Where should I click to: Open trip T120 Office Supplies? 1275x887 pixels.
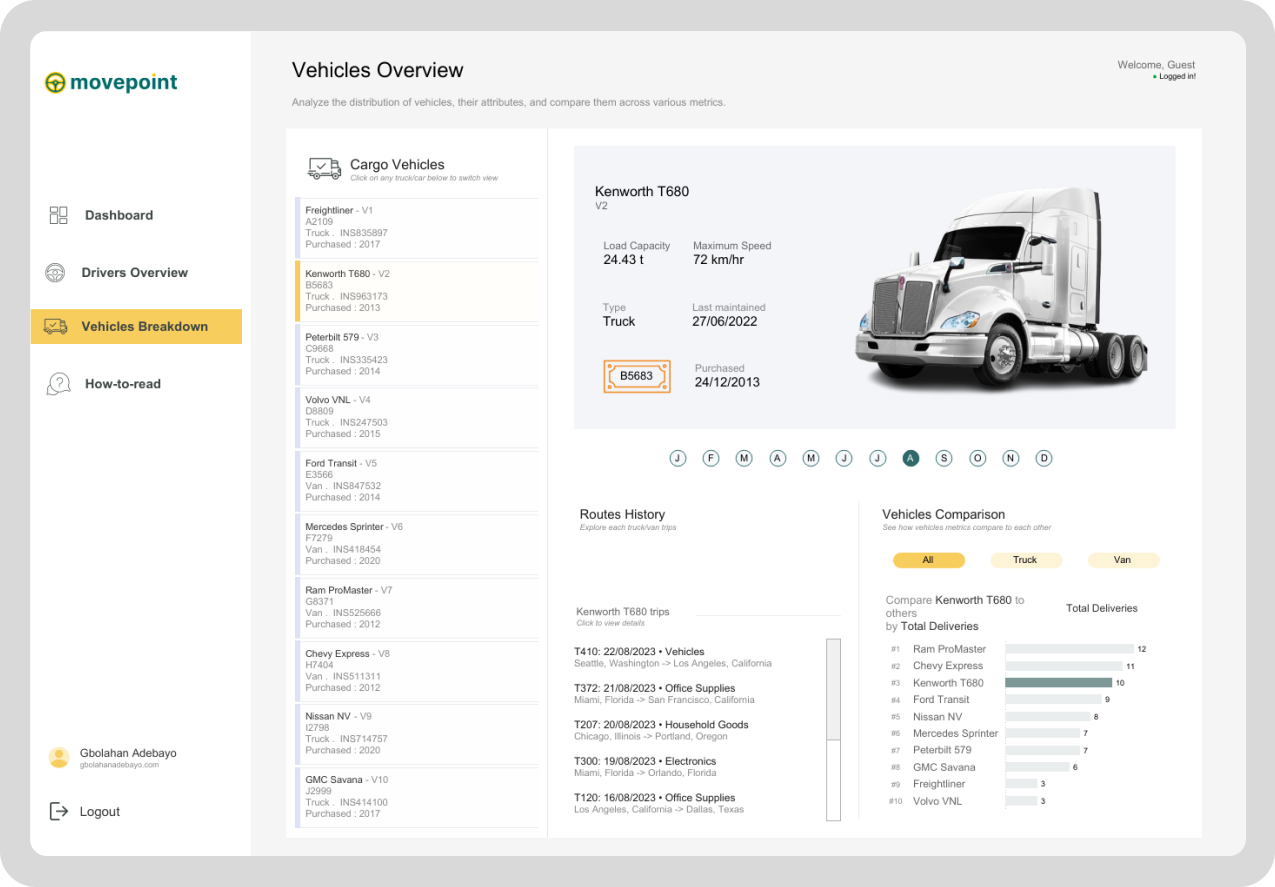click(659, 803)
